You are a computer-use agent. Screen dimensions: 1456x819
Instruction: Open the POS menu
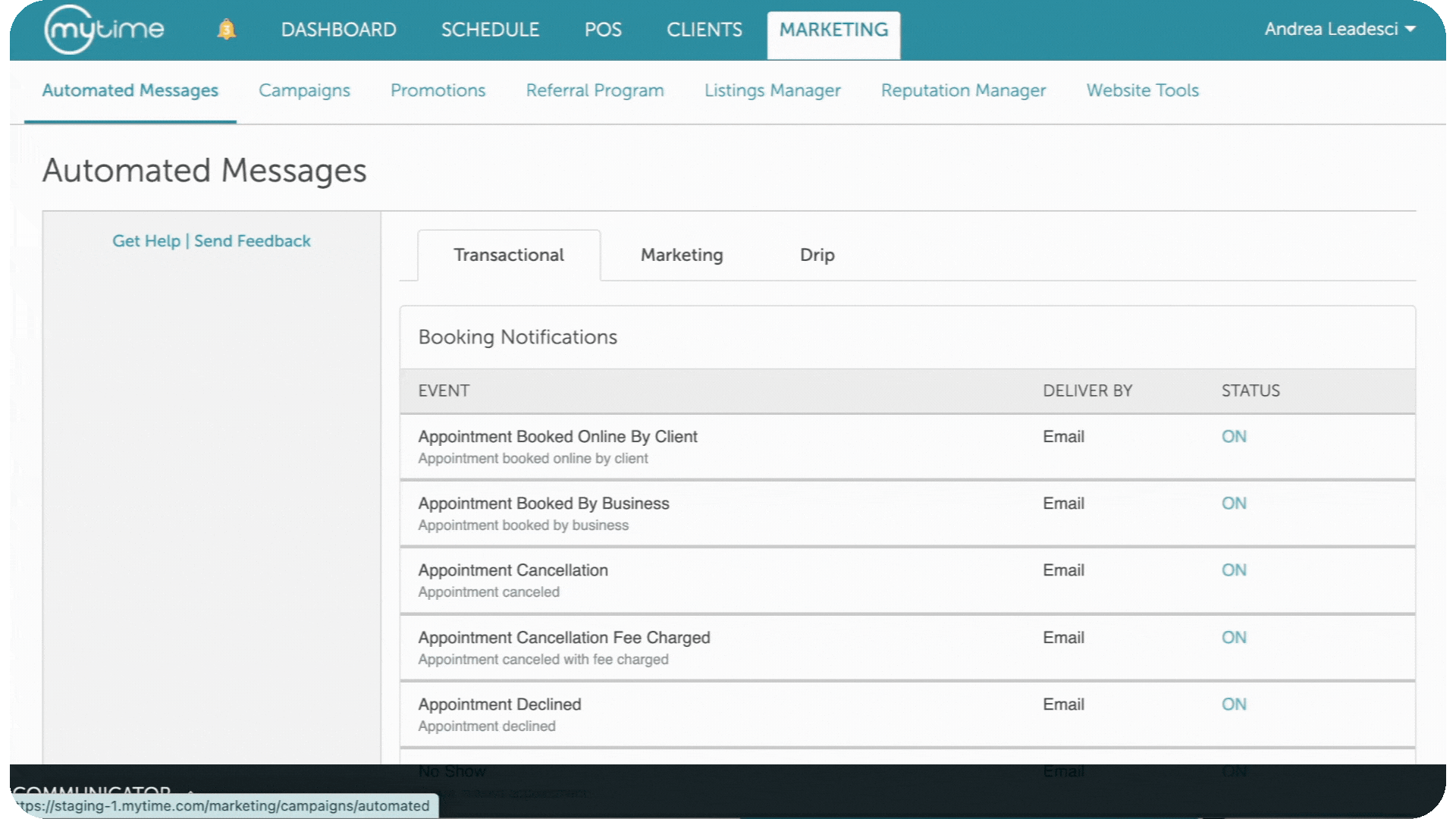[603, 30]
